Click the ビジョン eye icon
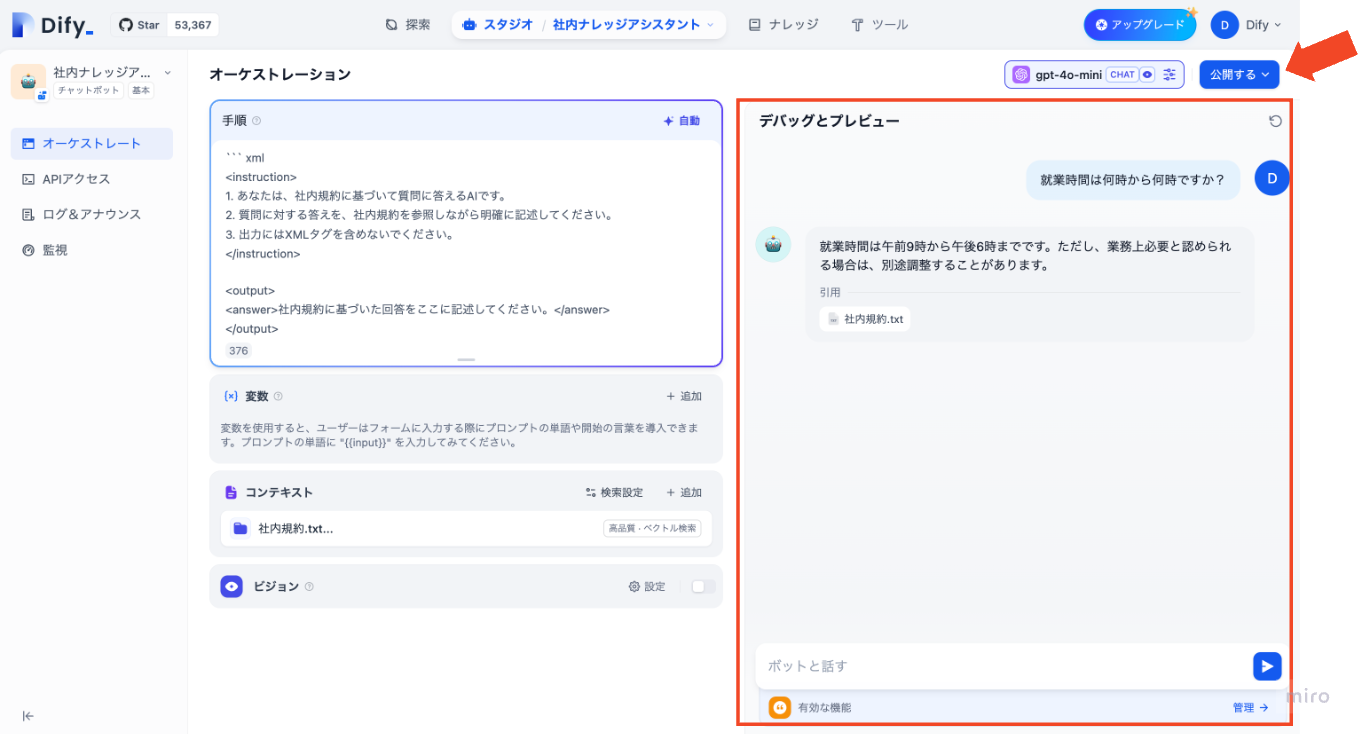The height and width of the screenshot is (734, 1361). click(232, 587)
